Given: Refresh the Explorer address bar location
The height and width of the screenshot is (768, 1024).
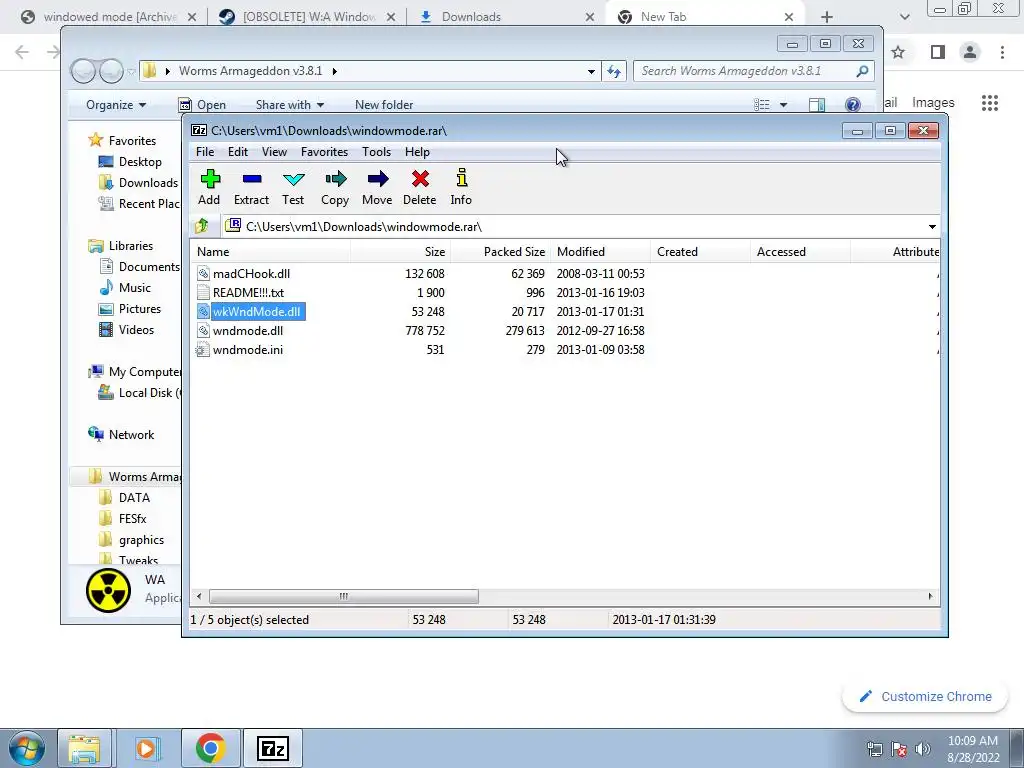Looking at the screenshot, I should pos(614,71).
